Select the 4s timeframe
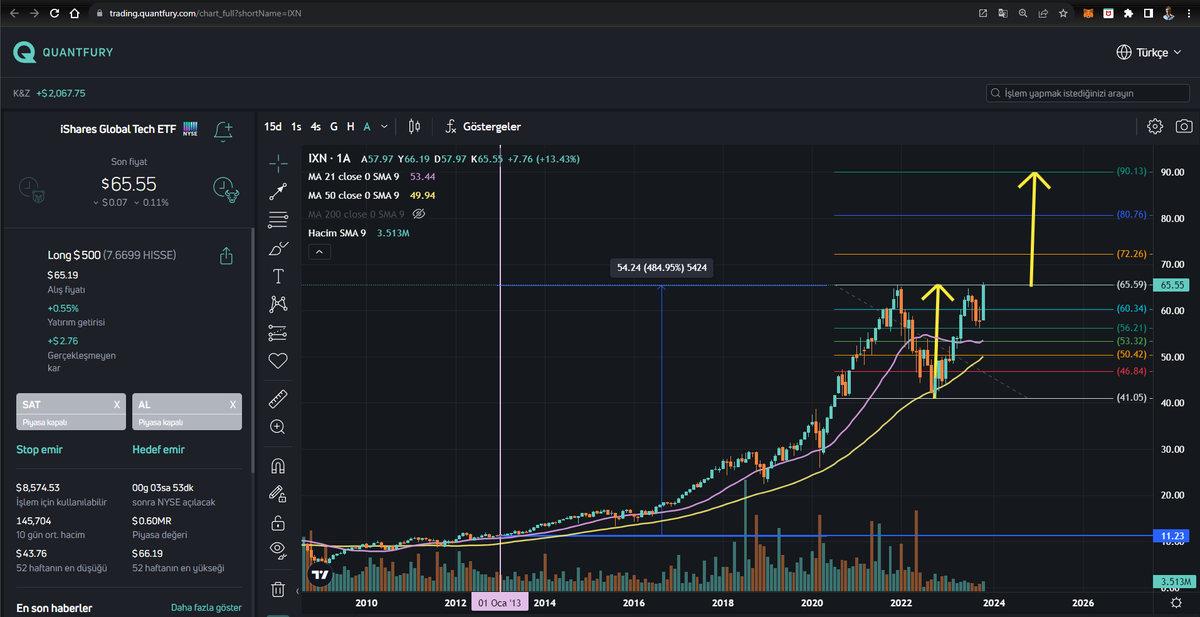 [x=316, y=127]
